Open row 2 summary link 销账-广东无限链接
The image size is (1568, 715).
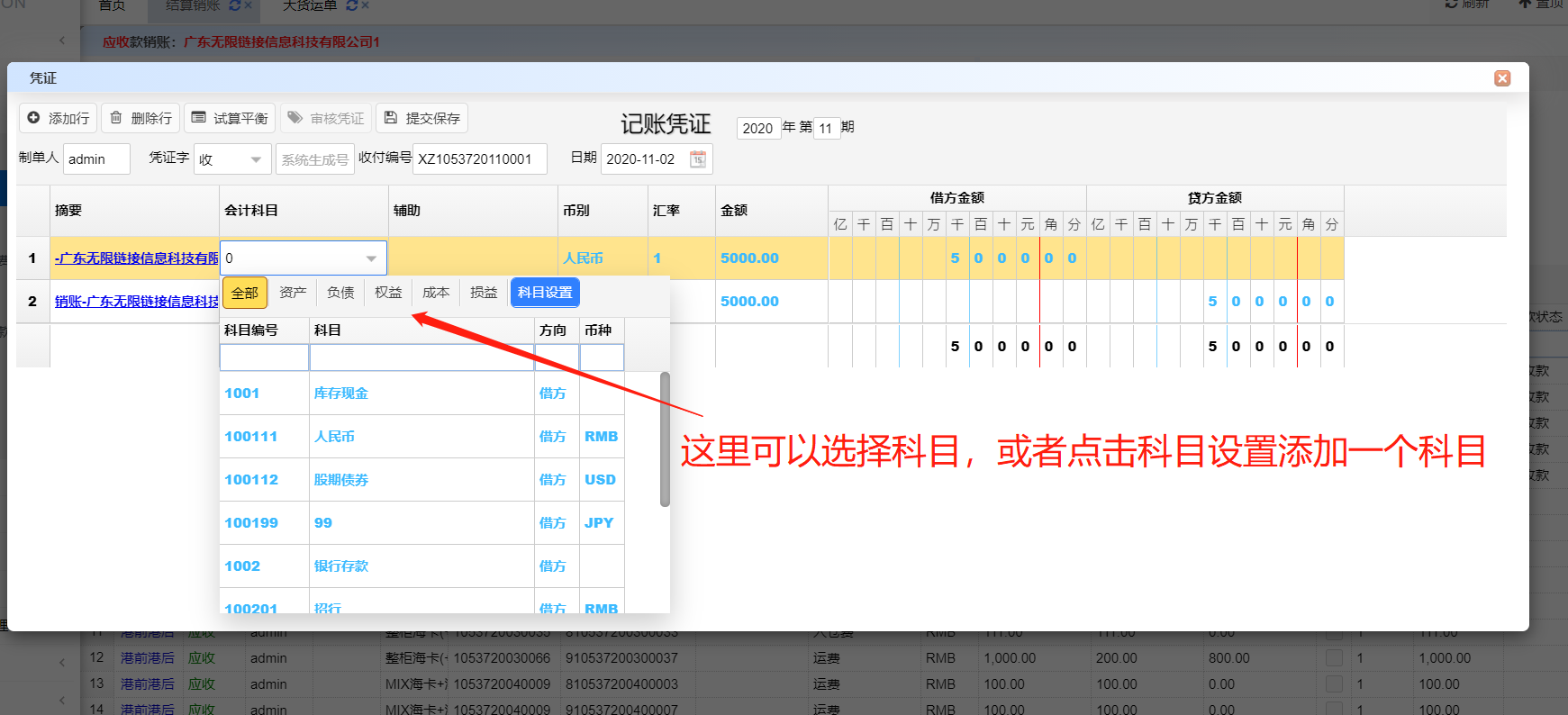[136, 302]
